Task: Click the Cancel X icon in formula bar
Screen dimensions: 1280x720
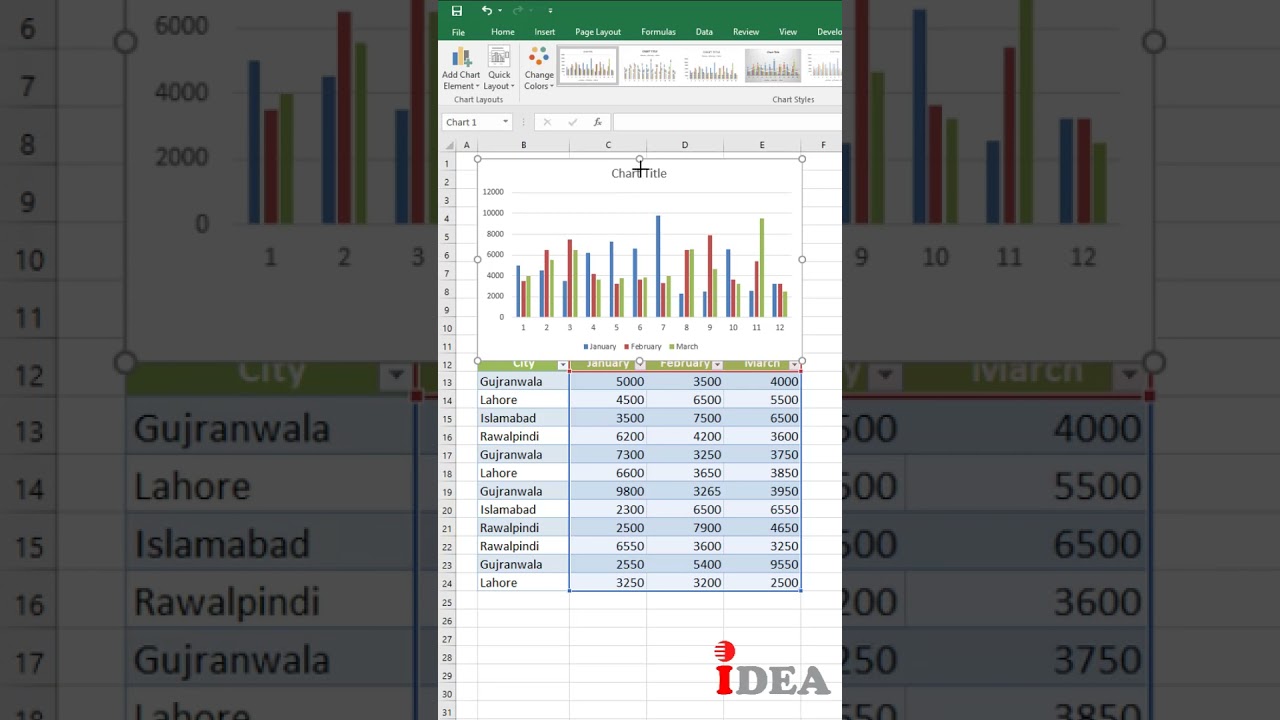Action: [x=547, y=122]
